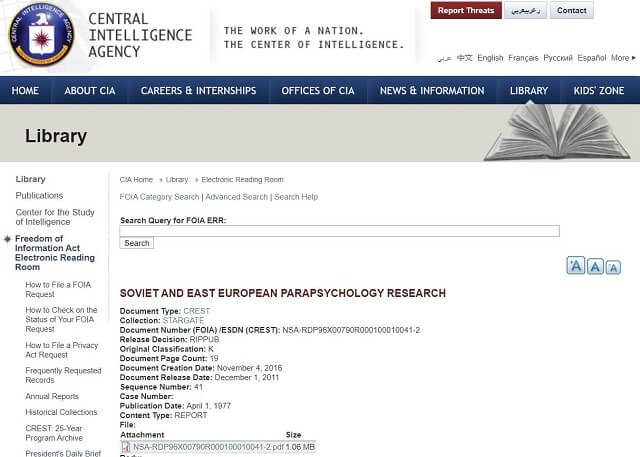Image resolution: width=640 pixels, height=457 pixels.
Task: Click the CIA seal logo
Action: (x=42, y=35)
